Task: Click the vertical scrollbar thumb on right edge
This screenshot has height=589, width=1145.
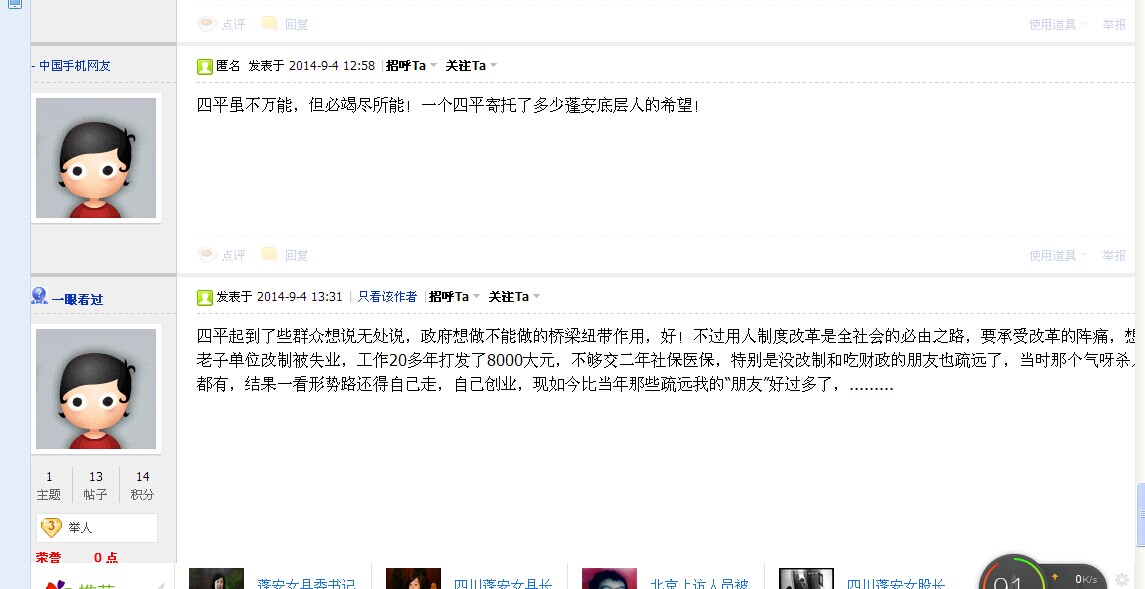Action: 1141,515
